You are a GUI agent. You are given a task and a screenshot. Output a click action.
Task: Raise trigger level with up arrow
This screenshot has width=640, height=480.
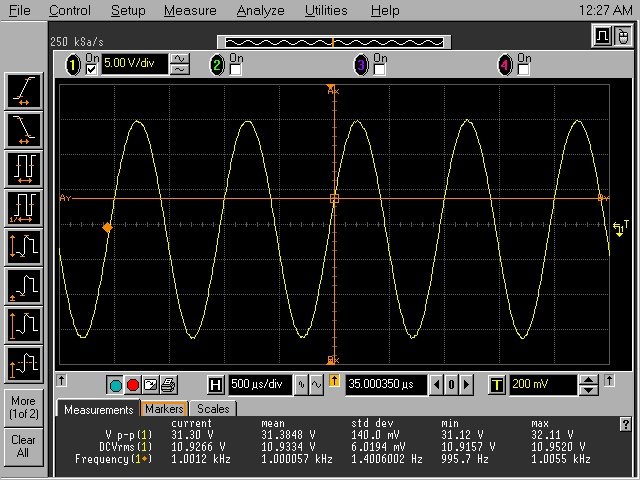point(588,380)
